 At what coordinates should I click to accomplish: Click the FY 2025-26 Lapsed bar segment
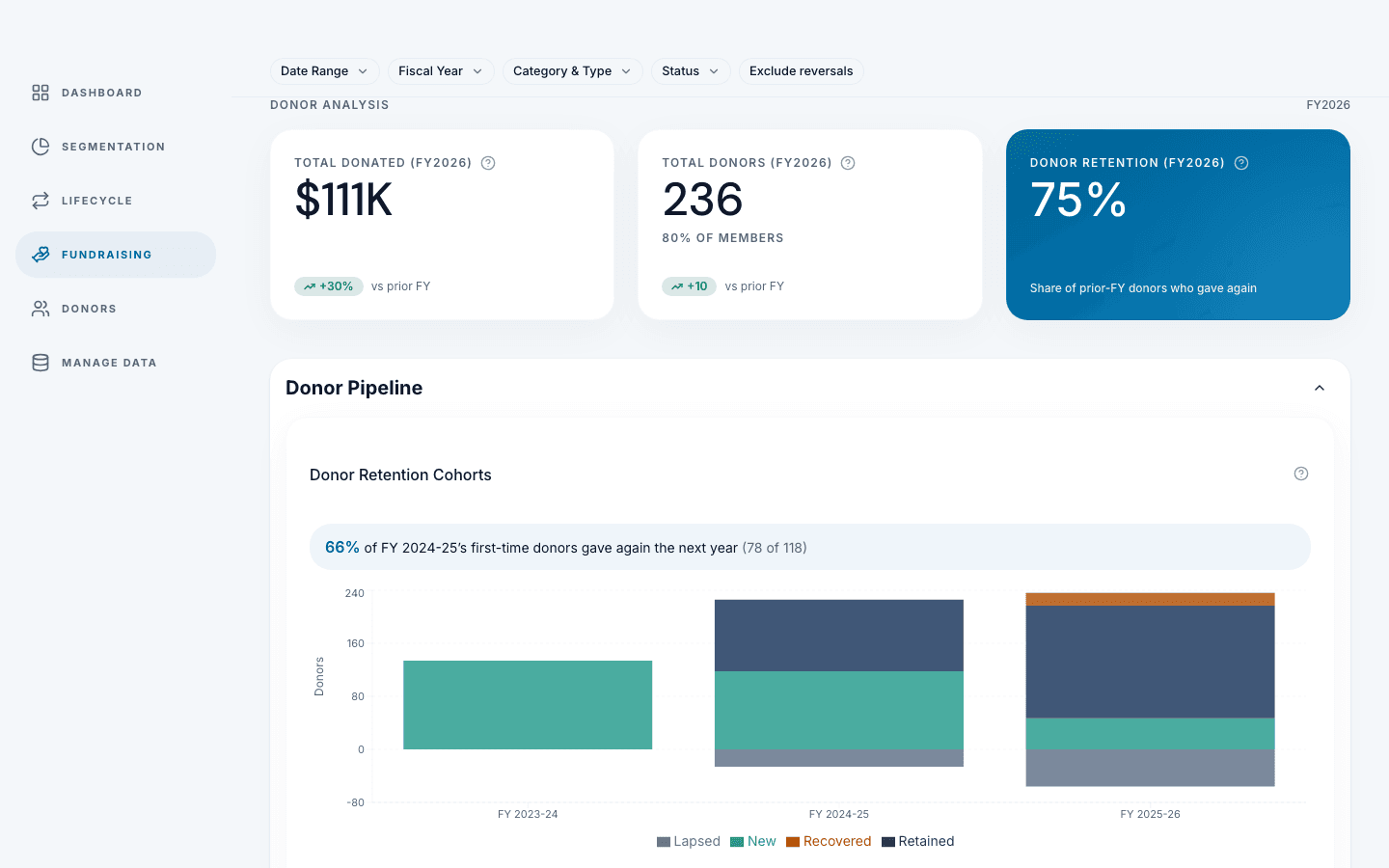1150,768
